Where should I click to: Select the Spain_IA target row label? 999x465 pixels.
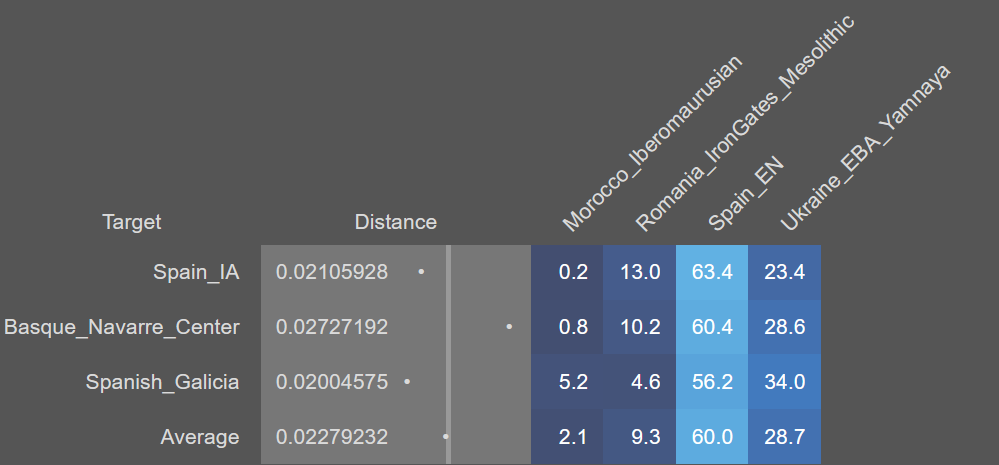click(196, 273)
